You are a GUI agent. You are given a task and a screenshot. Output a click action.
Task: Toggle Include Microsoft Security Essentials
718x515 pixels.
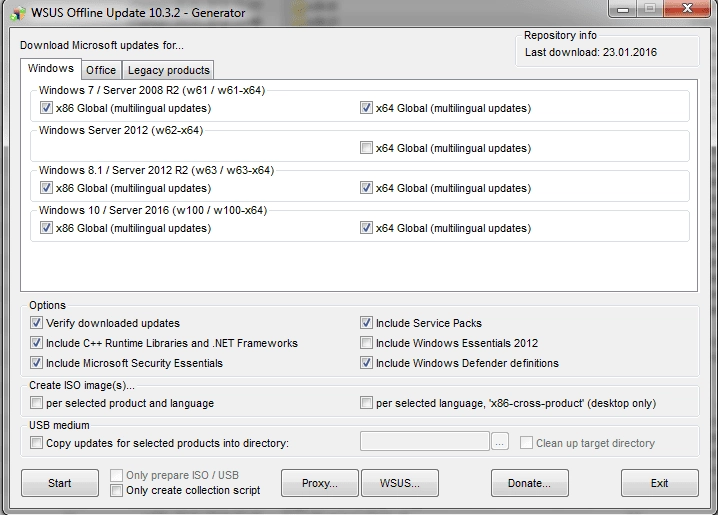[36, 363]
